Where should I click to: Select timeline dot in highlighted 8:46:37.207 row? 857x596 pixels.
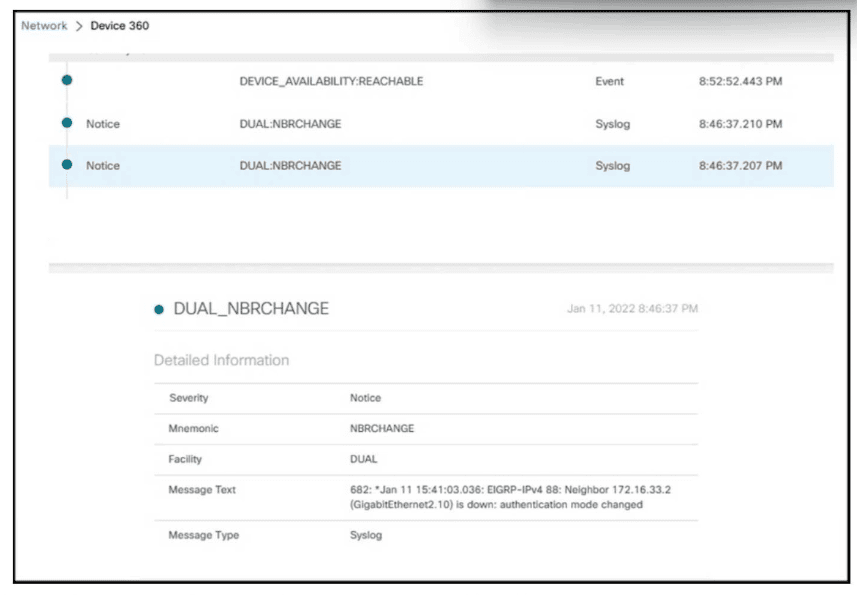click(67, 165)
